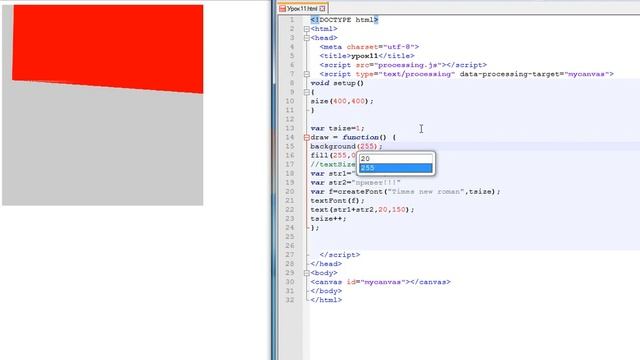Click the text(str1+str2,20,150); statement
This screenshot has width=640, height=360.
(362, 210)
